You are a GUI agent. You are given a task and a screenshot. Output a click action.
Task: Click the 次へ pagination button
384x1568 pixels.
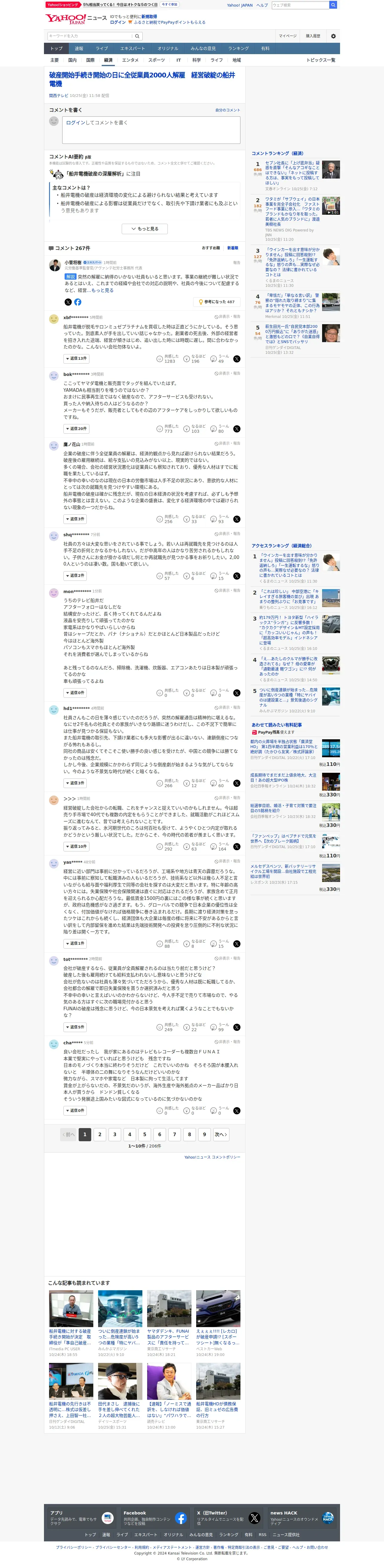pyautogui.click(x=221, y=1134)
